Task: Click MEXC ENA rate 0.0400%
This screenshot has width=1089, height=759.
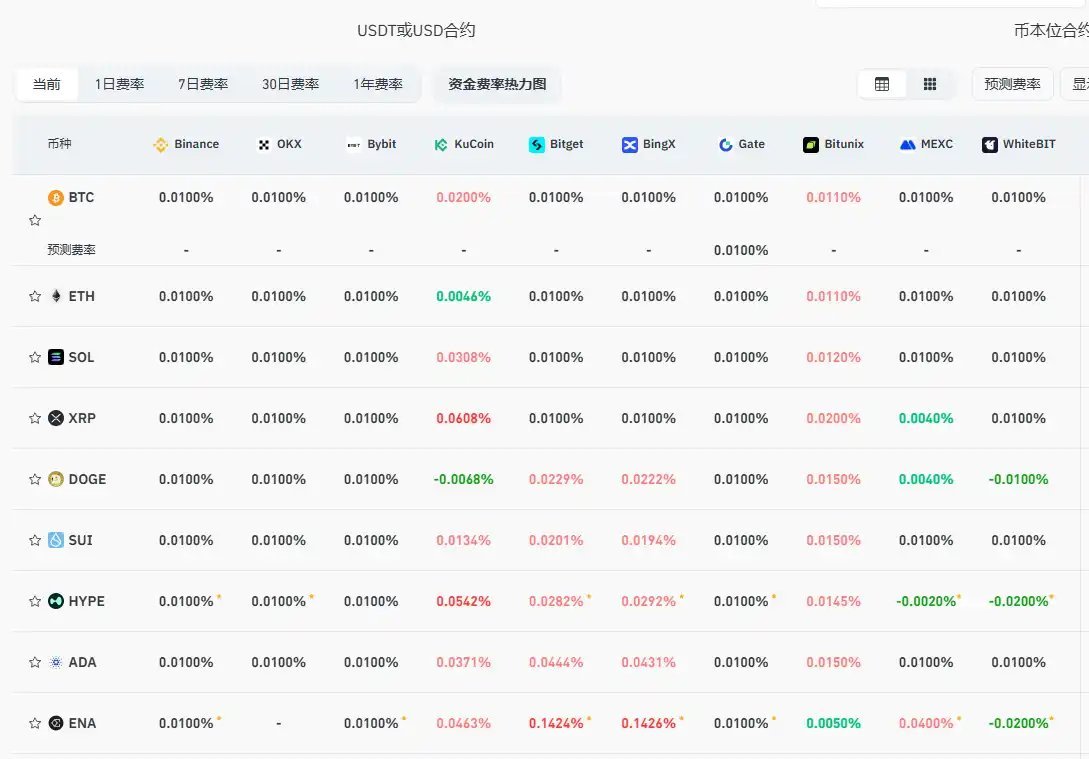Action: point(926,723)
